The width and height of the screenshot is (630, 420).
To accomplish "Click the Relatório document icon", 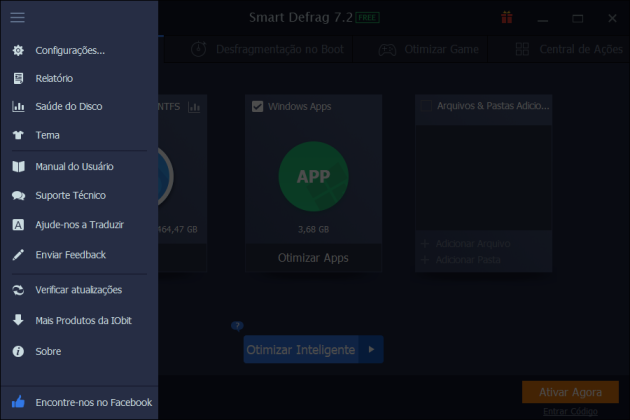I will 18,78.
